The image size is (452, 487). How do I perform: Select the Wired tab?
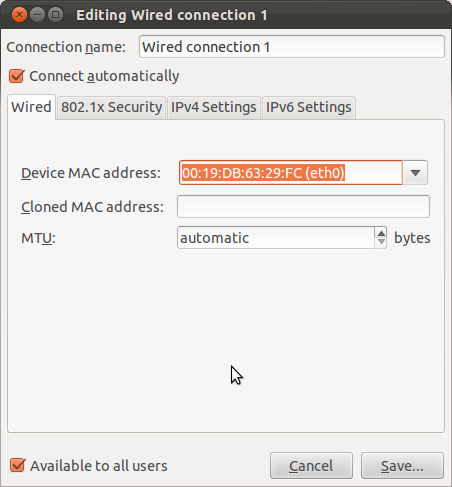pos(31,107)
